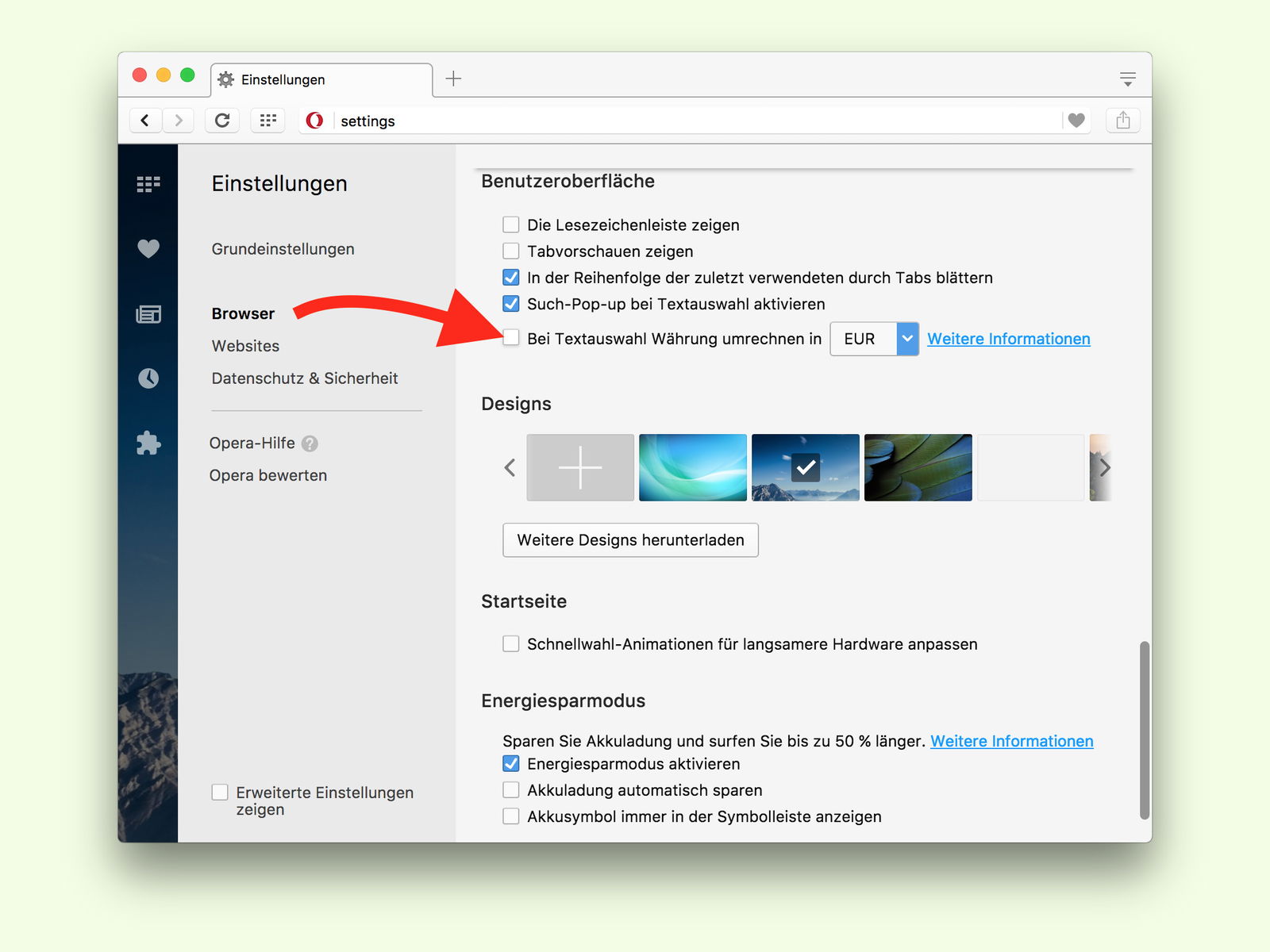The image size is (1270, 952).
Task: Open the tab menu icon at top right
Action: 1128,79
